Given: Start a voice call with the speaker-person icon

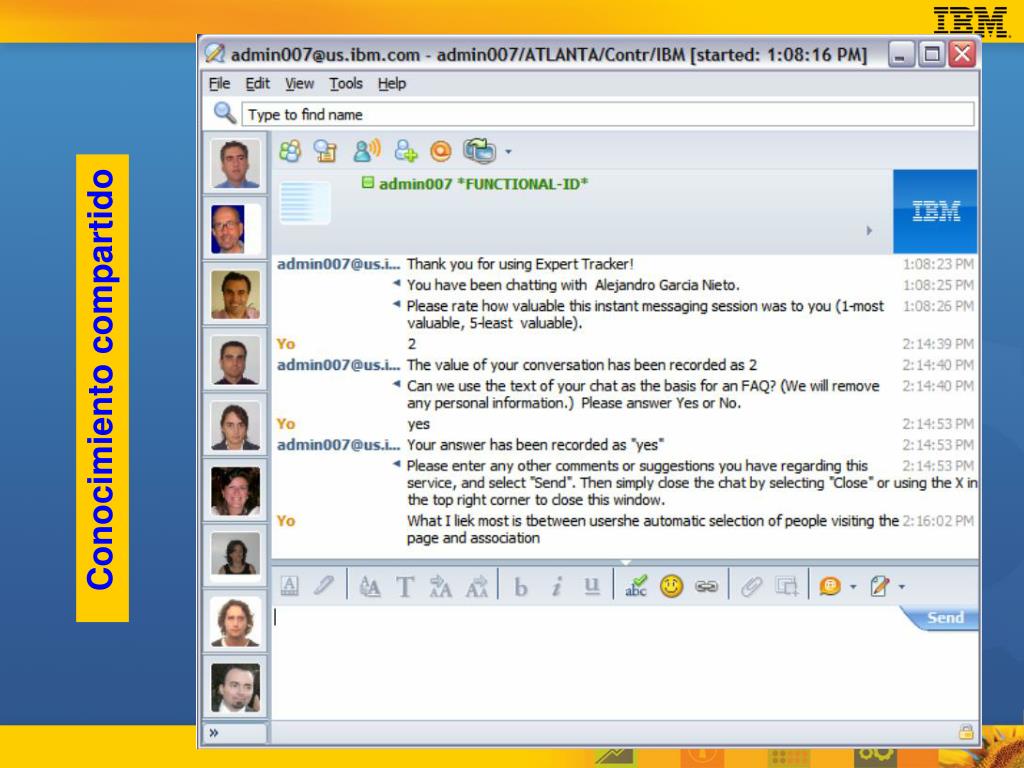Looking at the screenshot, I should pos(366,151).
